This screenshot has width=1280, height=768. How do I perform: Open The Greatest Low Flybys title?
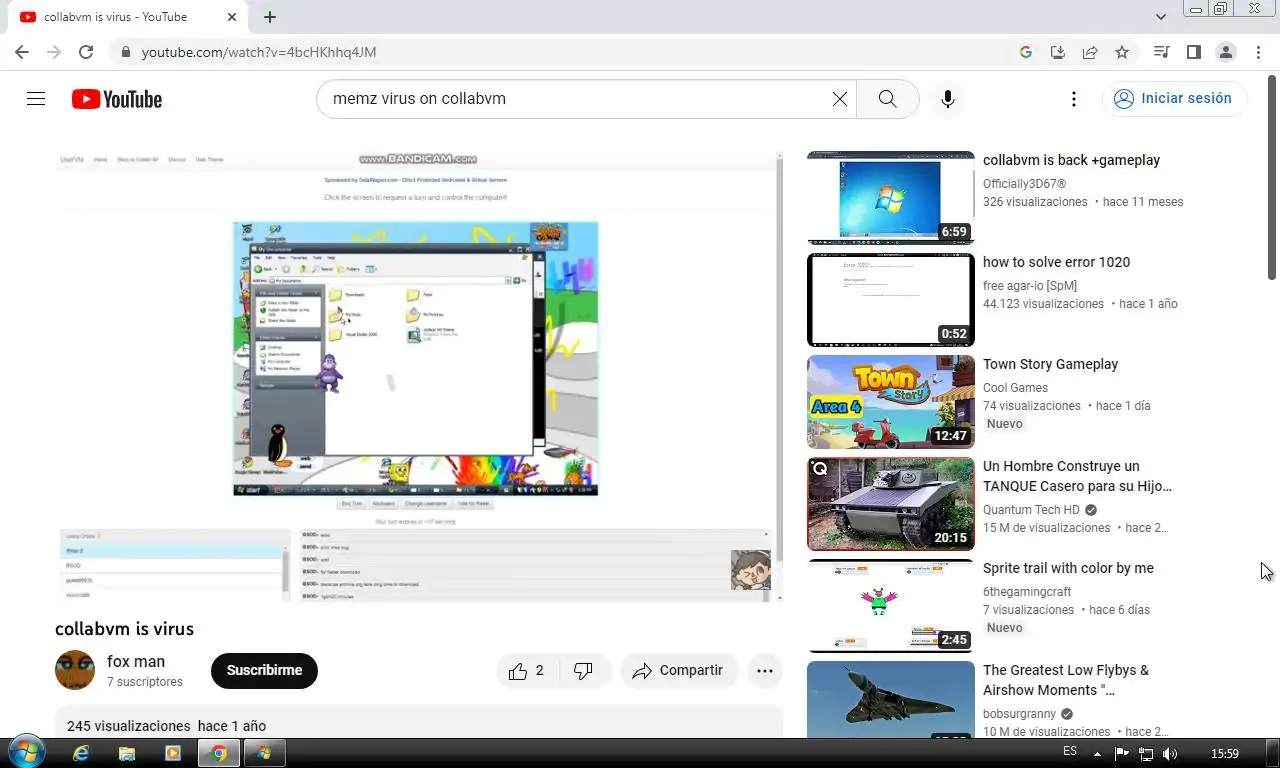click(x=1066, y=680)
